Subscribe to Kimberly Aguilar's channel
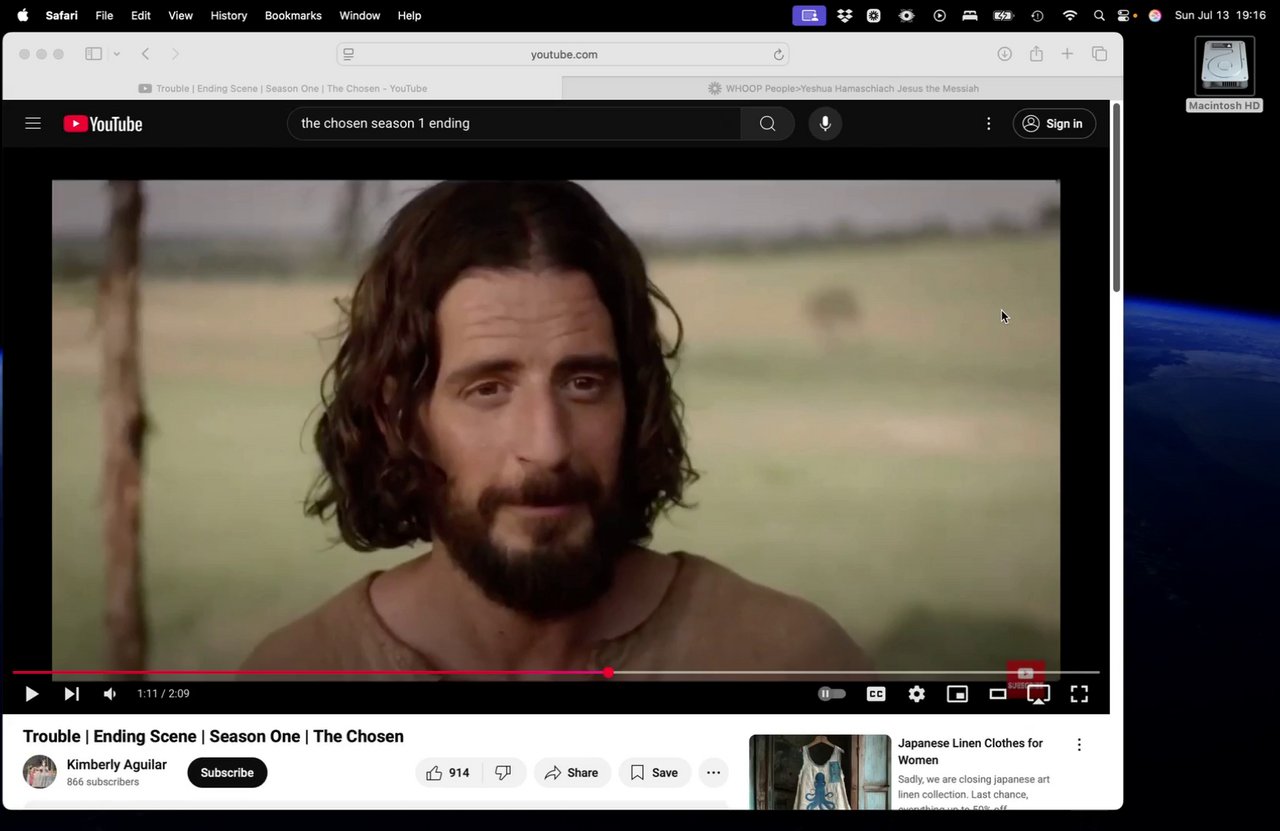This screenshot has height=831, width=1280. [227, 772]
